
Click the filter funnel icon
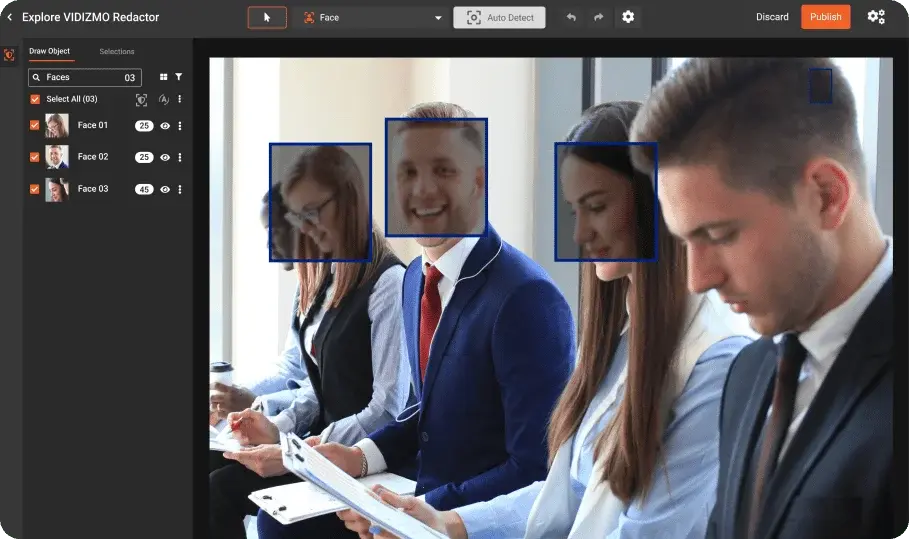[179, 77]
